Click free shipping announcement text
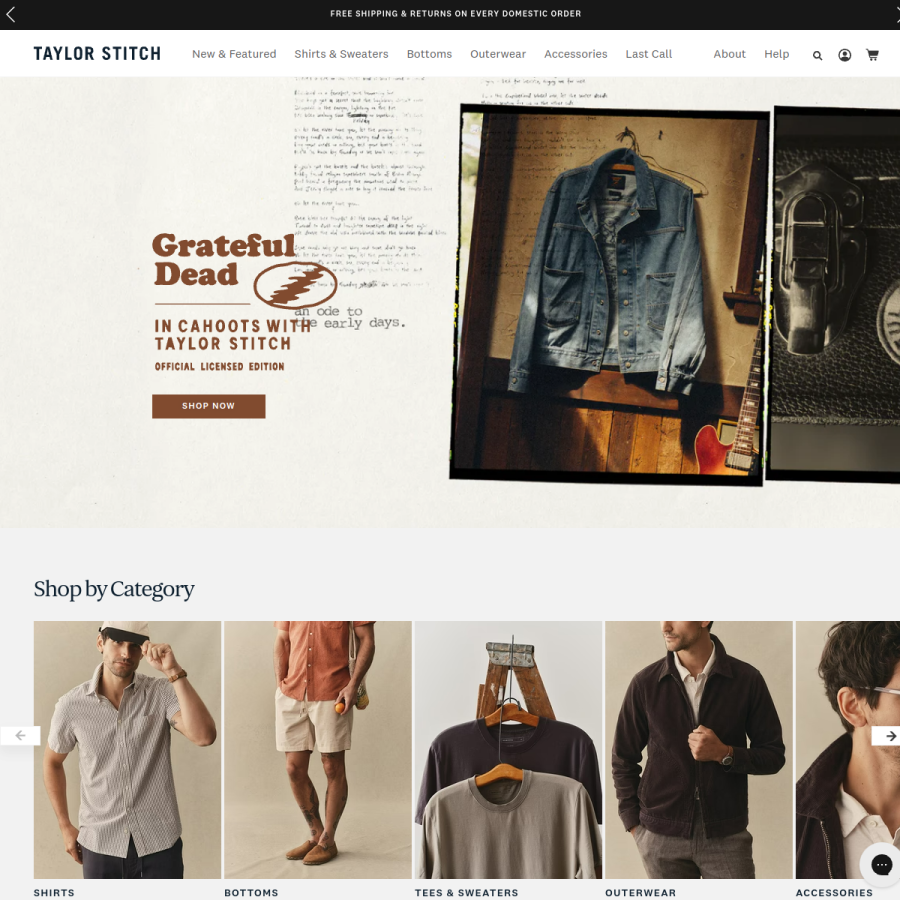Image resolution: width=900 pixels, height=900 pixels. point(455,14)
